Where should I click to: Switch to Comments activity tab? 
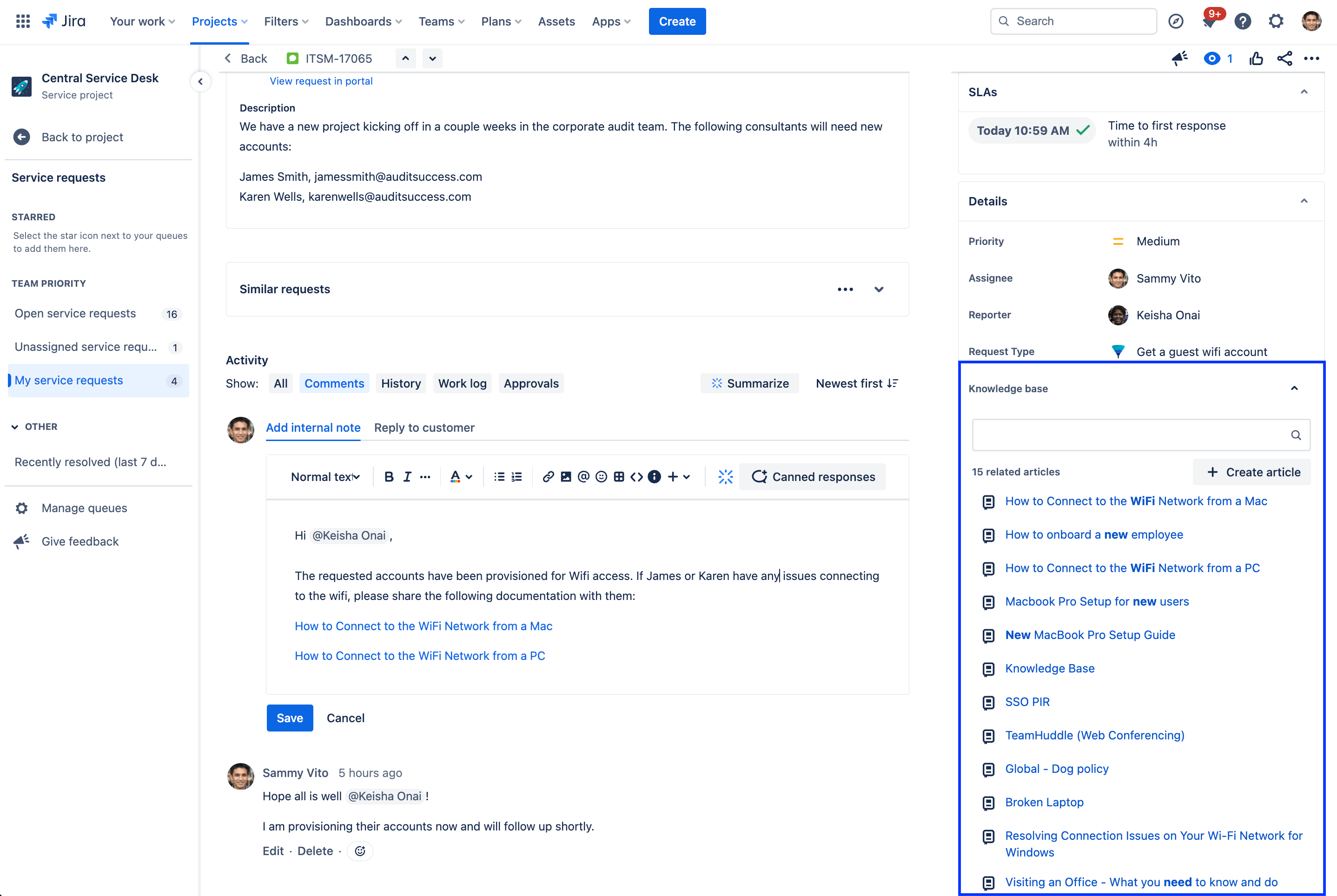(334, 383)
